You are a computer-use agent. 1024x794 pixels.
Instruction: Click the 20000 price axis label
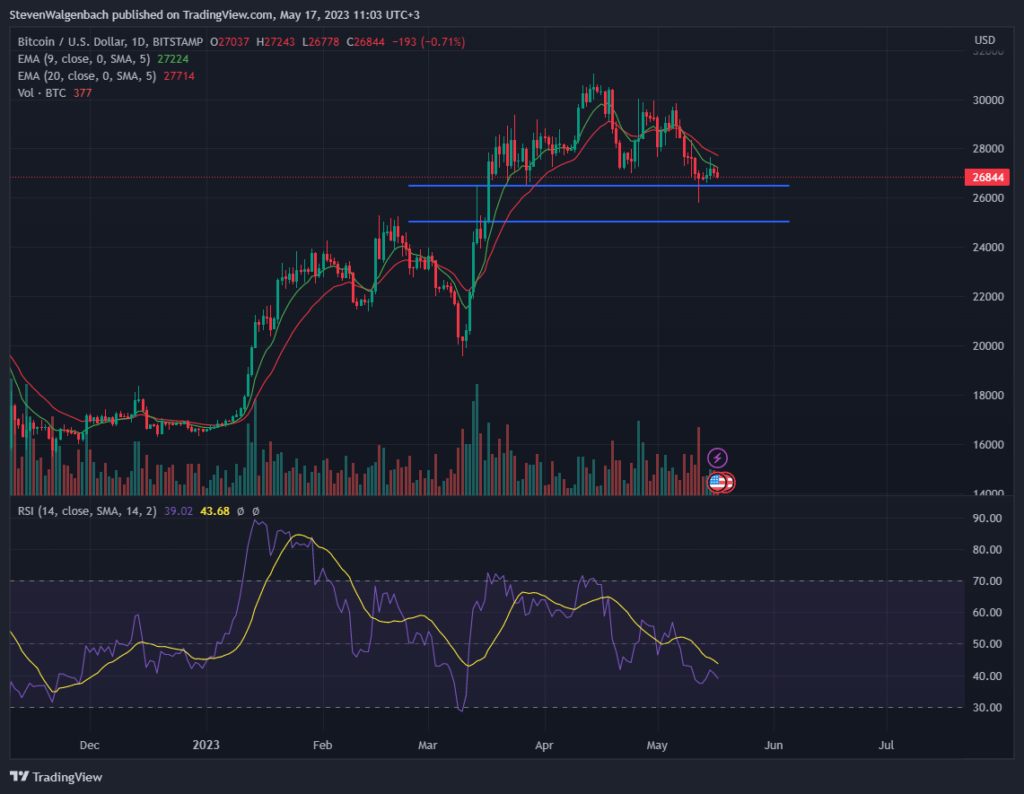click(988, 346)
